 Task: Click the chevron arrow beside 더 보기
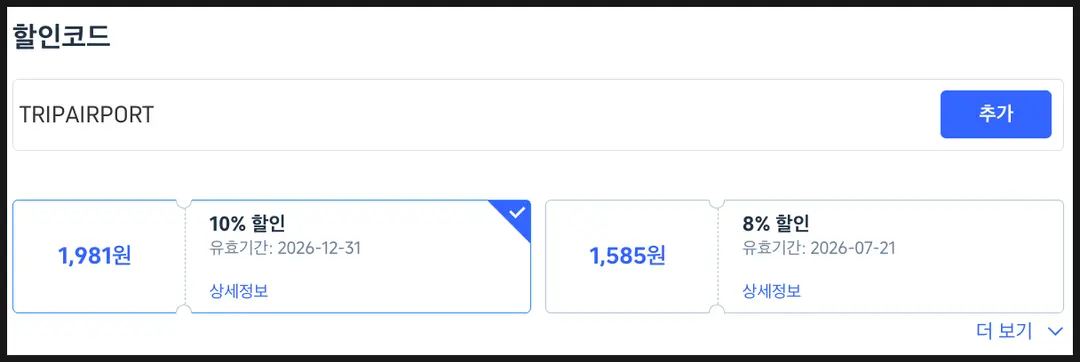[x=1055, y=332]
